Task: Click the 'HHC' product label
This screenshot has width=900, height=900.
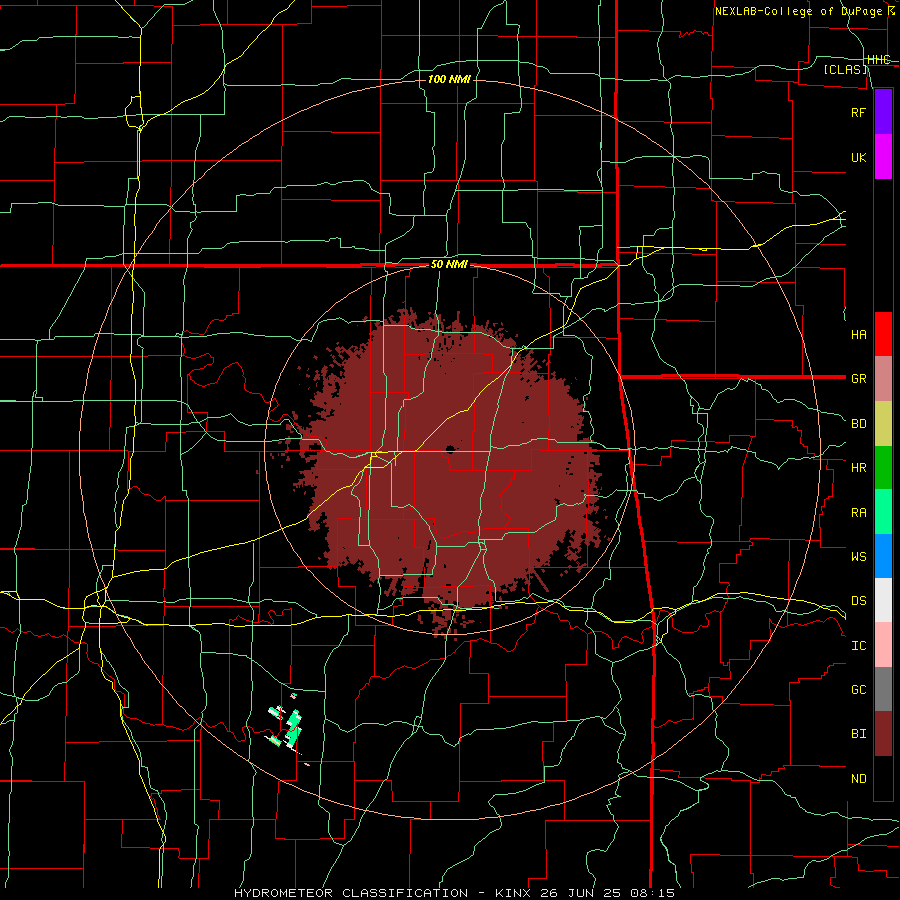Action: [x=878, y=60]
